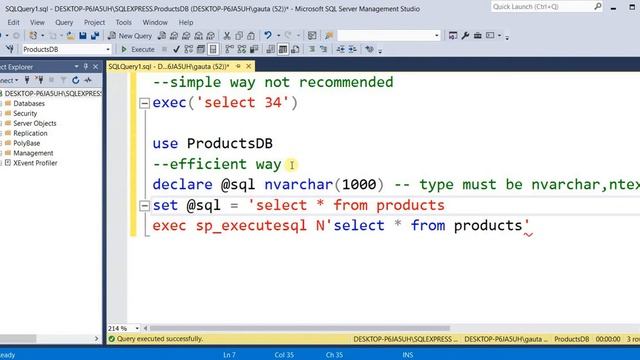This screenshot has height=360, width=640.
Task: Toggle Include Live Query Statistics icon
Action: pos(242,49)
